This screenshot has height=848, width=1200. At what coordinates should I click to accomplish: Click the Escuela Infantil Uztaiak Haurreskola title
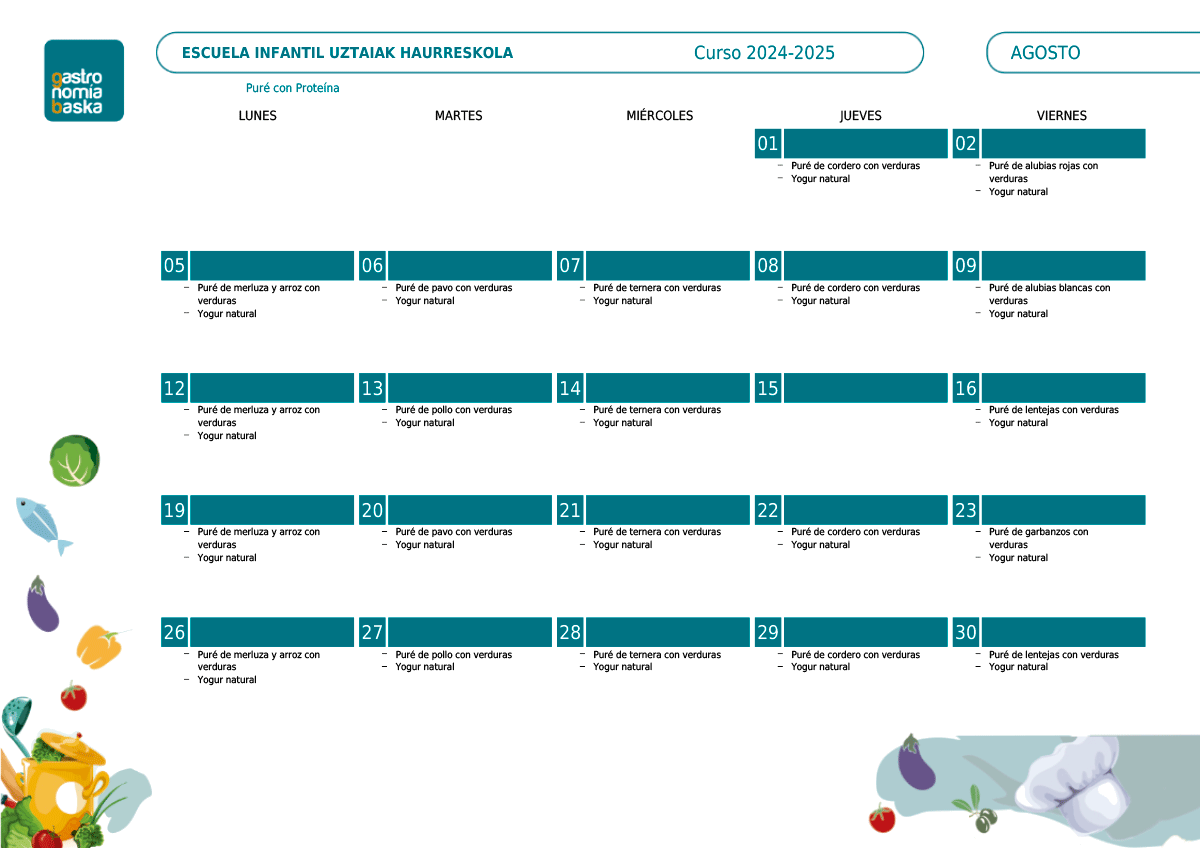tap(347, 53)
